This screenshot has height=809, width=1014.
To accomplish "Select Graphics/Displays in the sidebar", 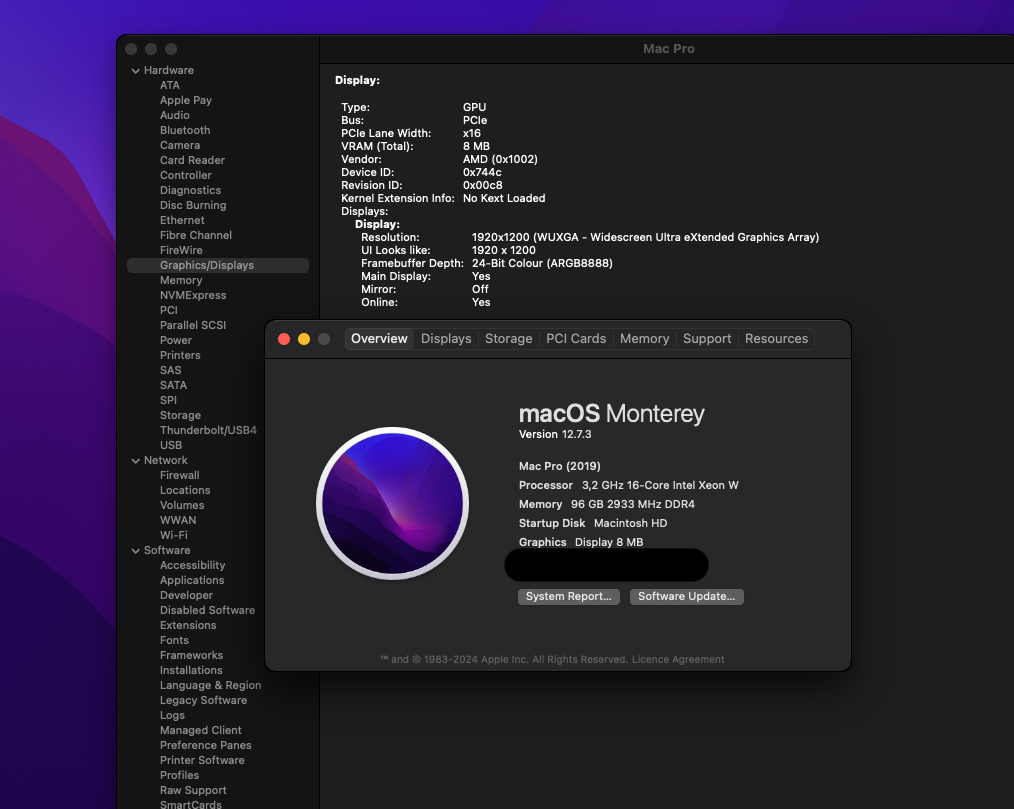I will pos(218,265).
